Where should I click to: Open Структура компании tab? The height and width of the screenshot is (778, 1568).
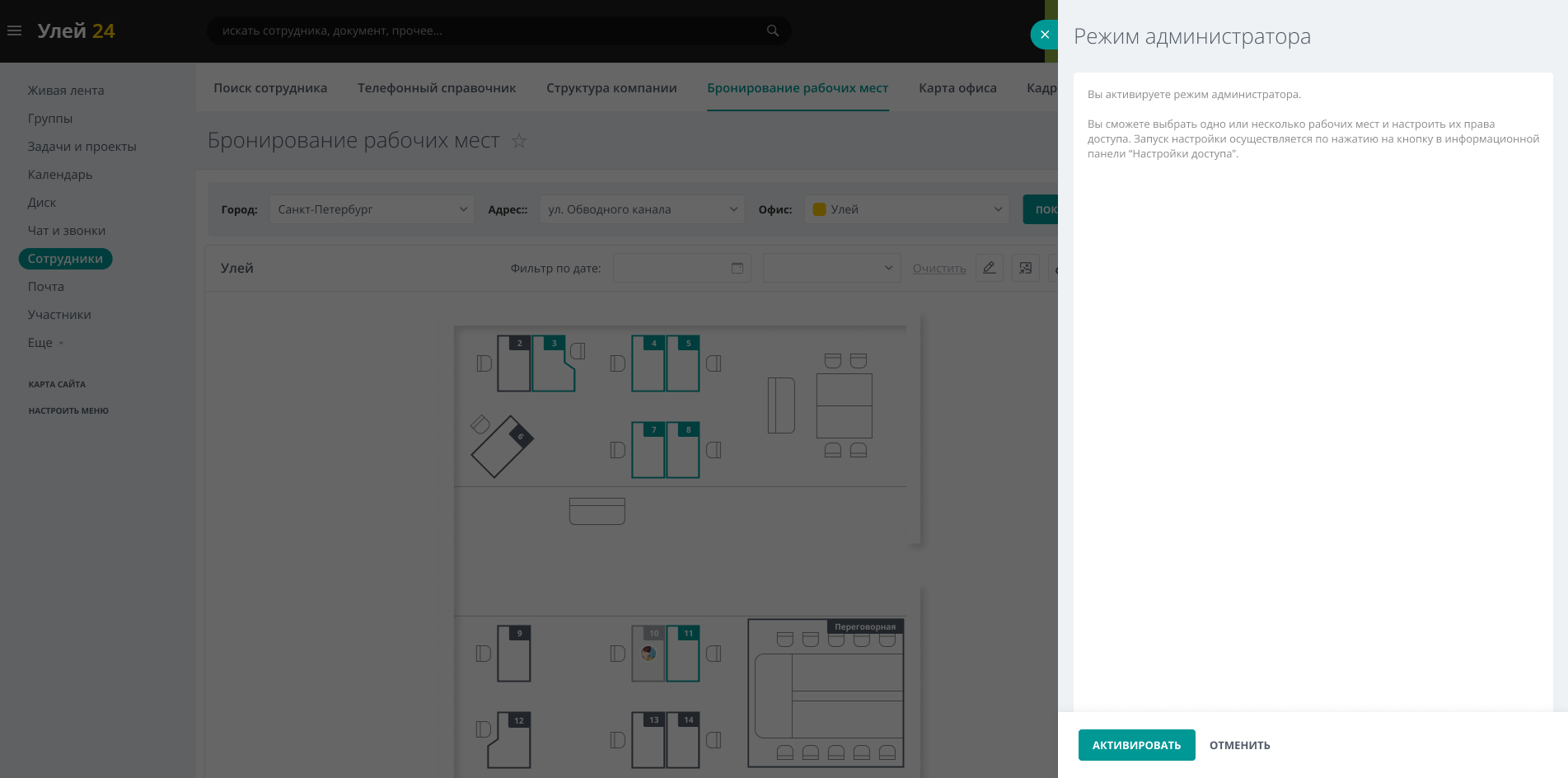coord(611,88)
